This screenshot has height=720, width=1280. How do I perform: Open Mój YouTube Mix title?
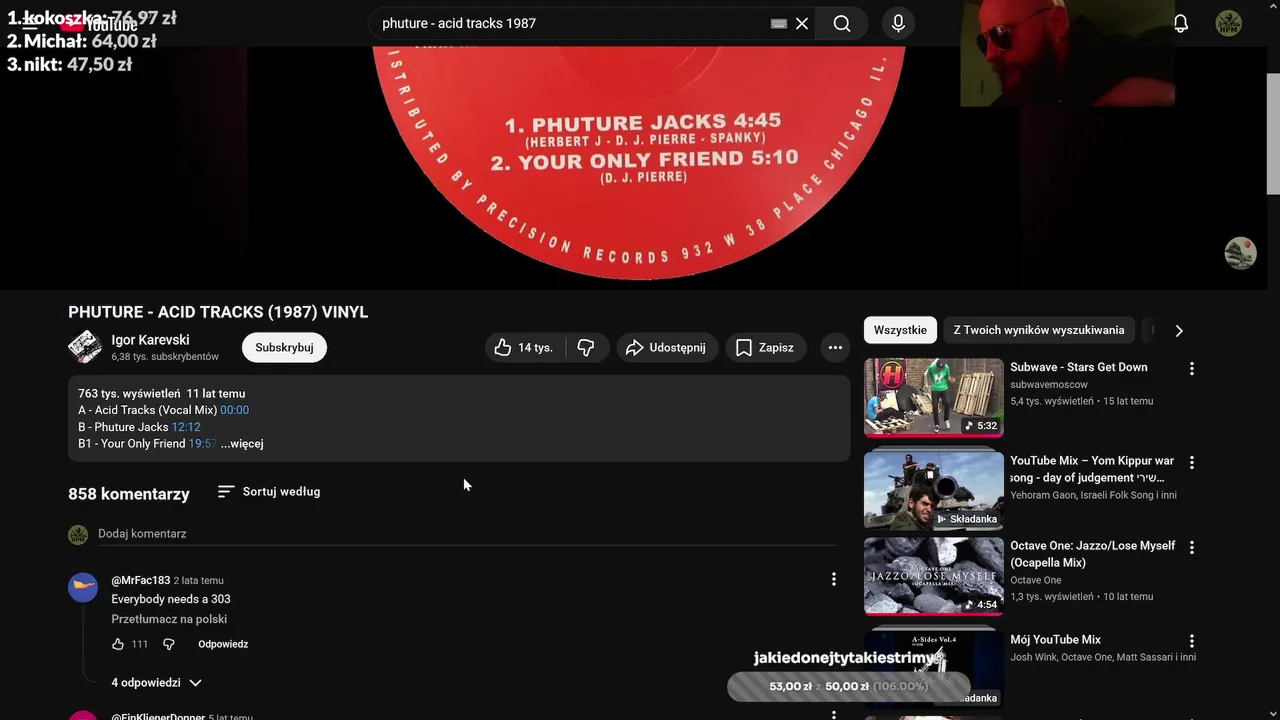click(1055, 640)
